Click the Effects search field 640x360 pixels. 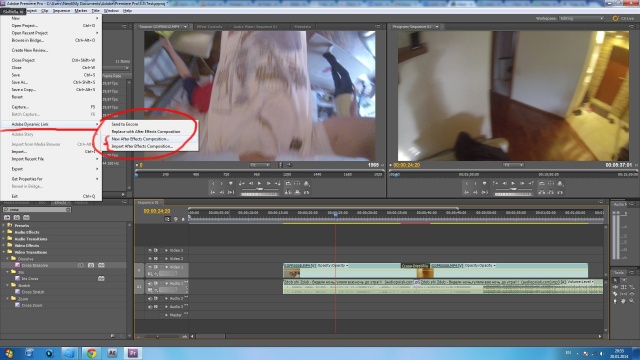coord(37,209)
